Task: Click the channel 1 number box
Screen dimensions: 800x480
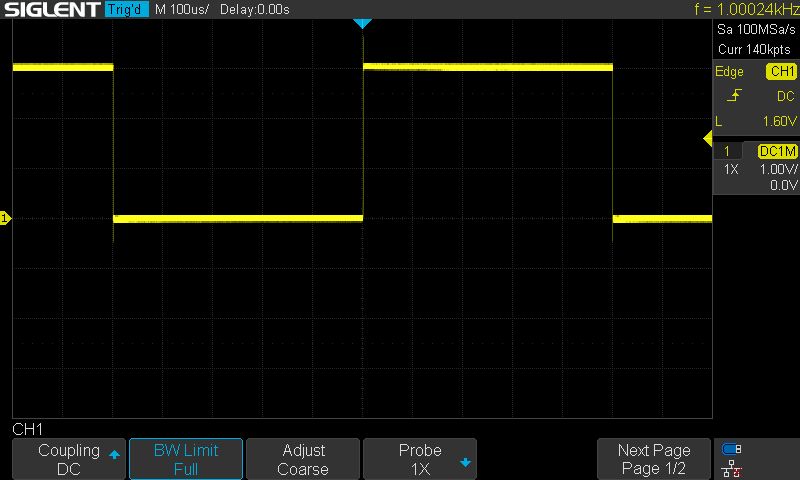Action: point(727,151)
